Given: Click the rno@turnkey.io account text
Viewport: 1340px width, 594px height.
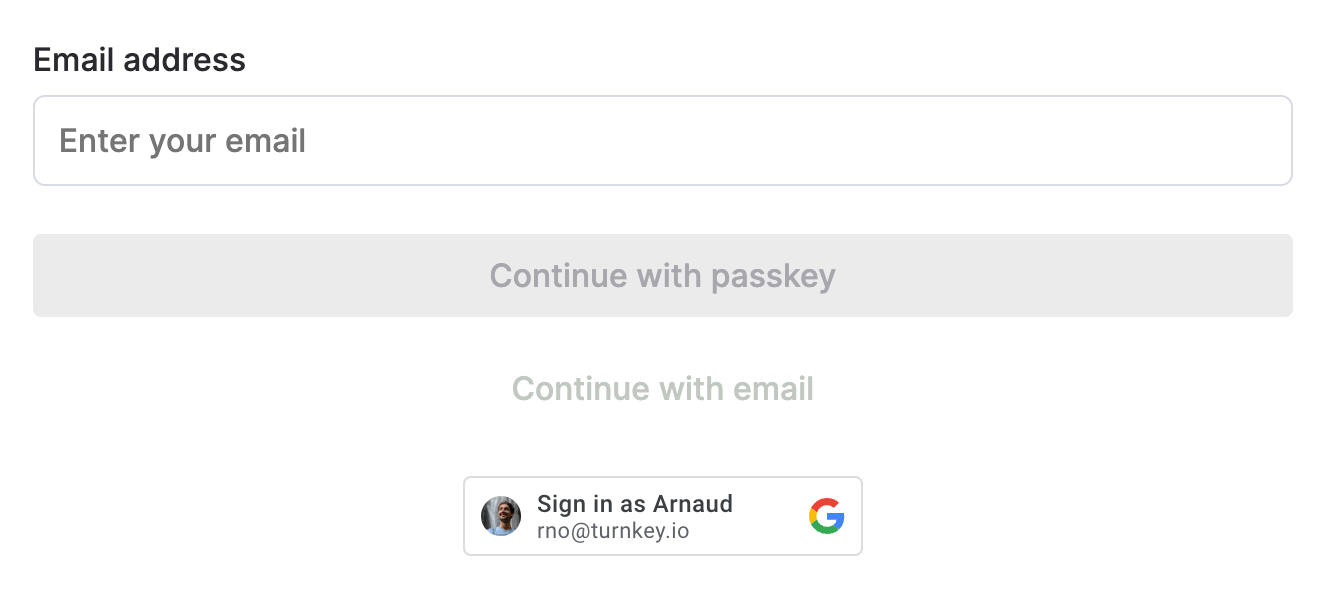Looking at the screenshot, I should click(613, 531).
